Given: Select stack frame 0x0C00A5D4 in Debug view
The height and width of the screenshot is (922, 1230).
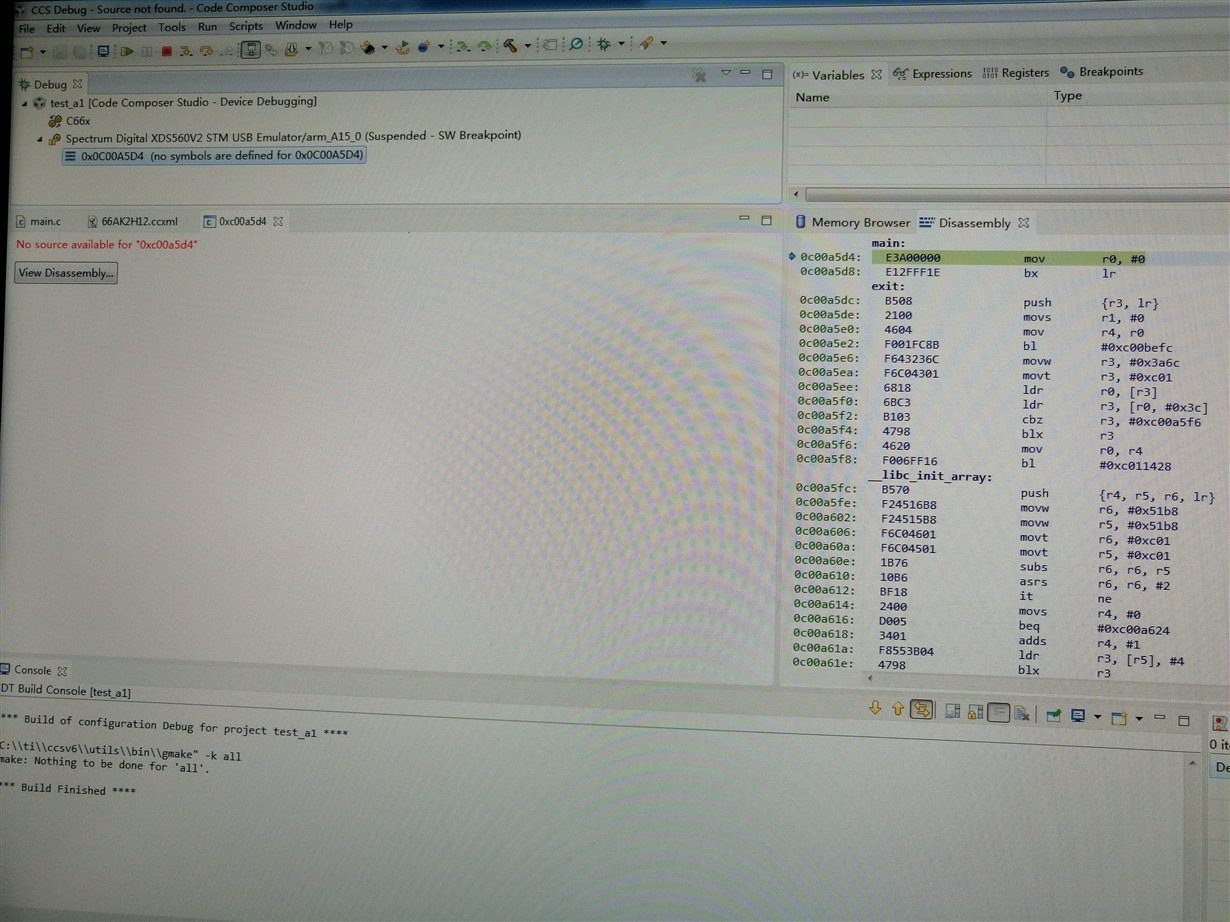Looking at the screenshot, I should click(x=213, y=156).
